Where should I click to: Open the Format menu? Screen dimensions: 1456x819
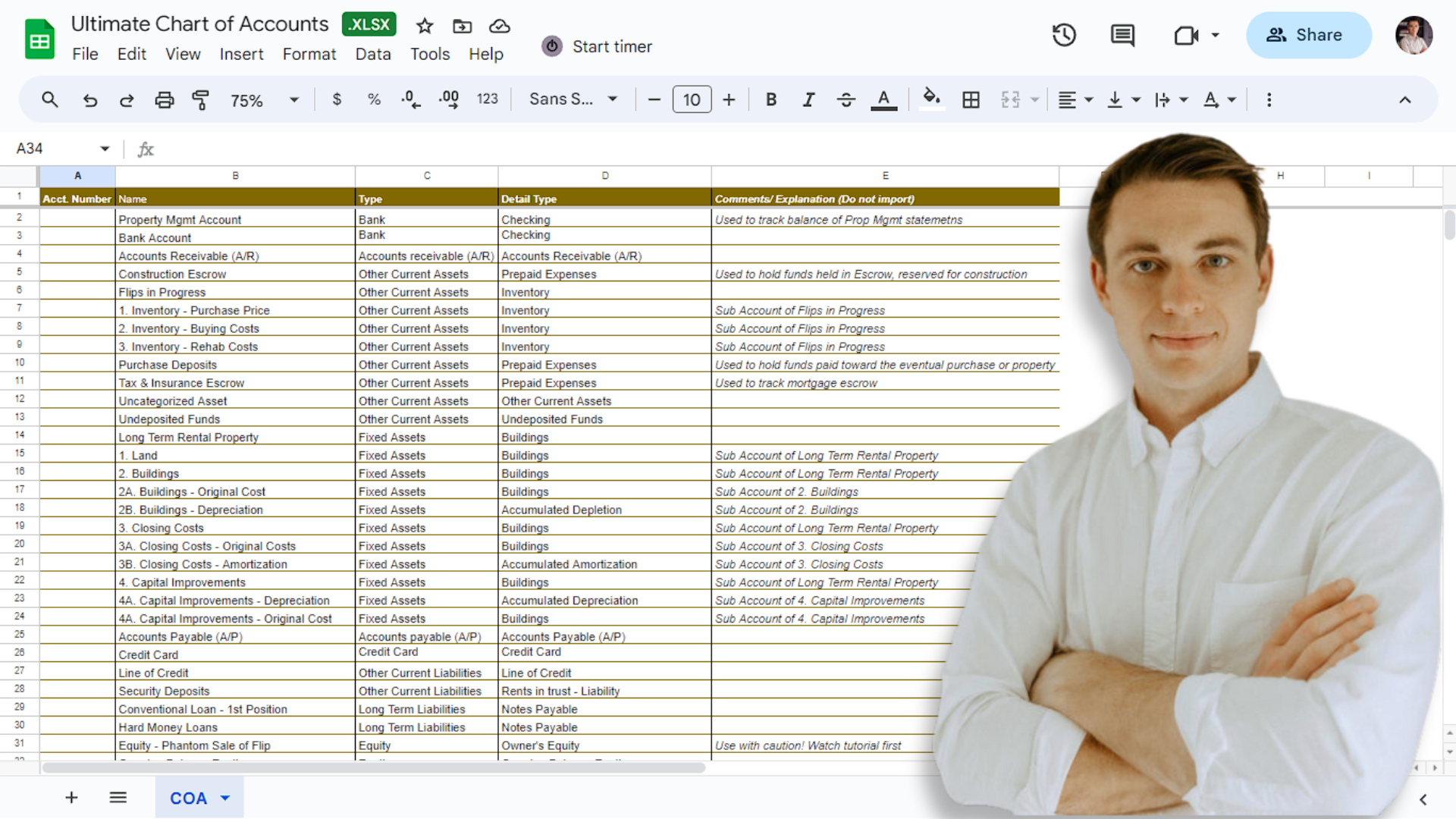point(309,54)
